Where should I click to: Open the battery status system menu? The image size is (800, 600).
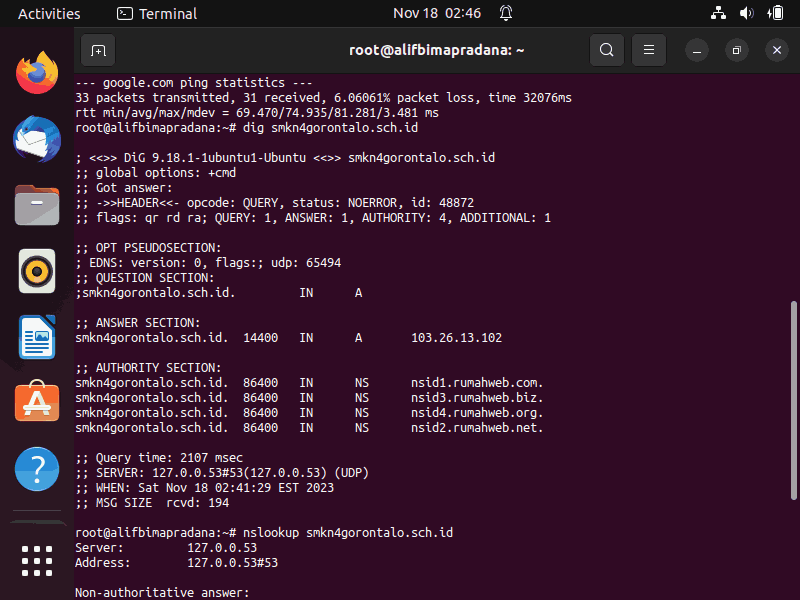click(x=775, y=13)
